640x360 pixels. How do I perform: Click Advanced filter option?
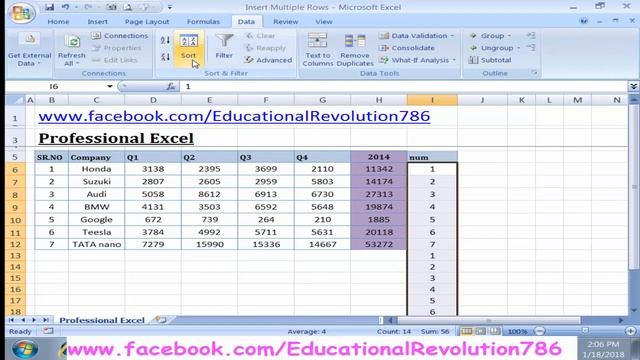[269, 60]
